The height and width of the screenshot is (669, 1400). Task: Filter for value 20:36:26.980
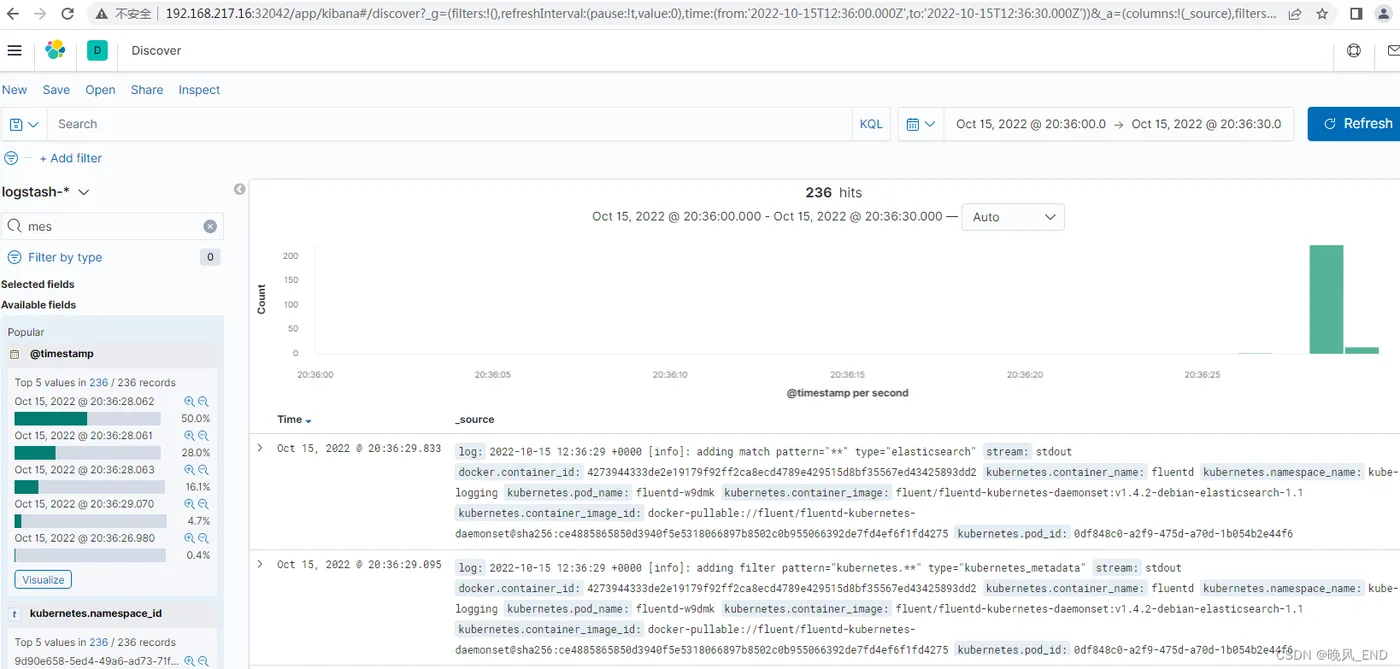click(190, 538)
